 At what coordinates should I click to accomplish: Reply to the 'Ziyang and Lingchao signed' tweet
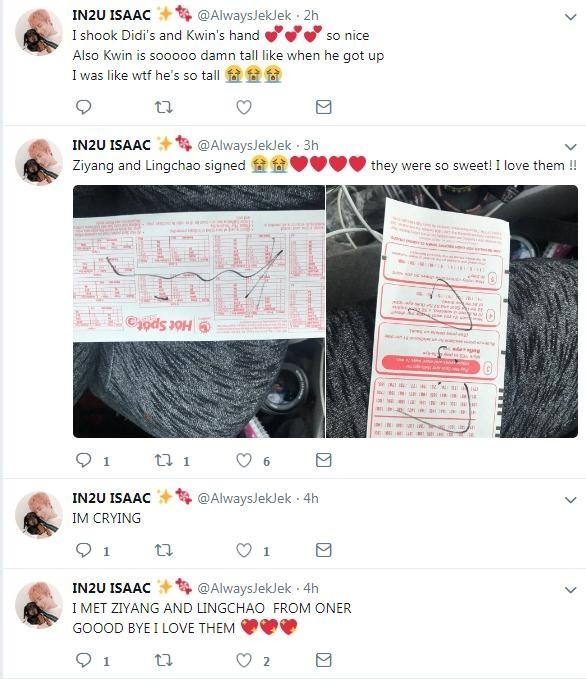pos(83,460)
